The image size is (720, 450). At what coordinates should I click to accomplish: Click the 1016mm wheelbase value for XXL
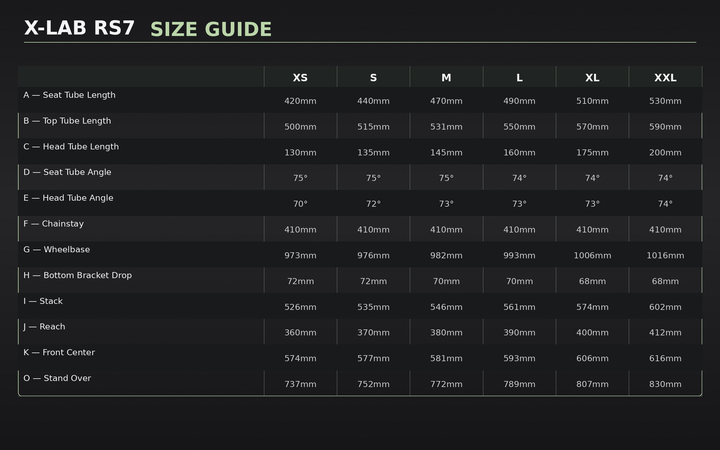point(665,256)
